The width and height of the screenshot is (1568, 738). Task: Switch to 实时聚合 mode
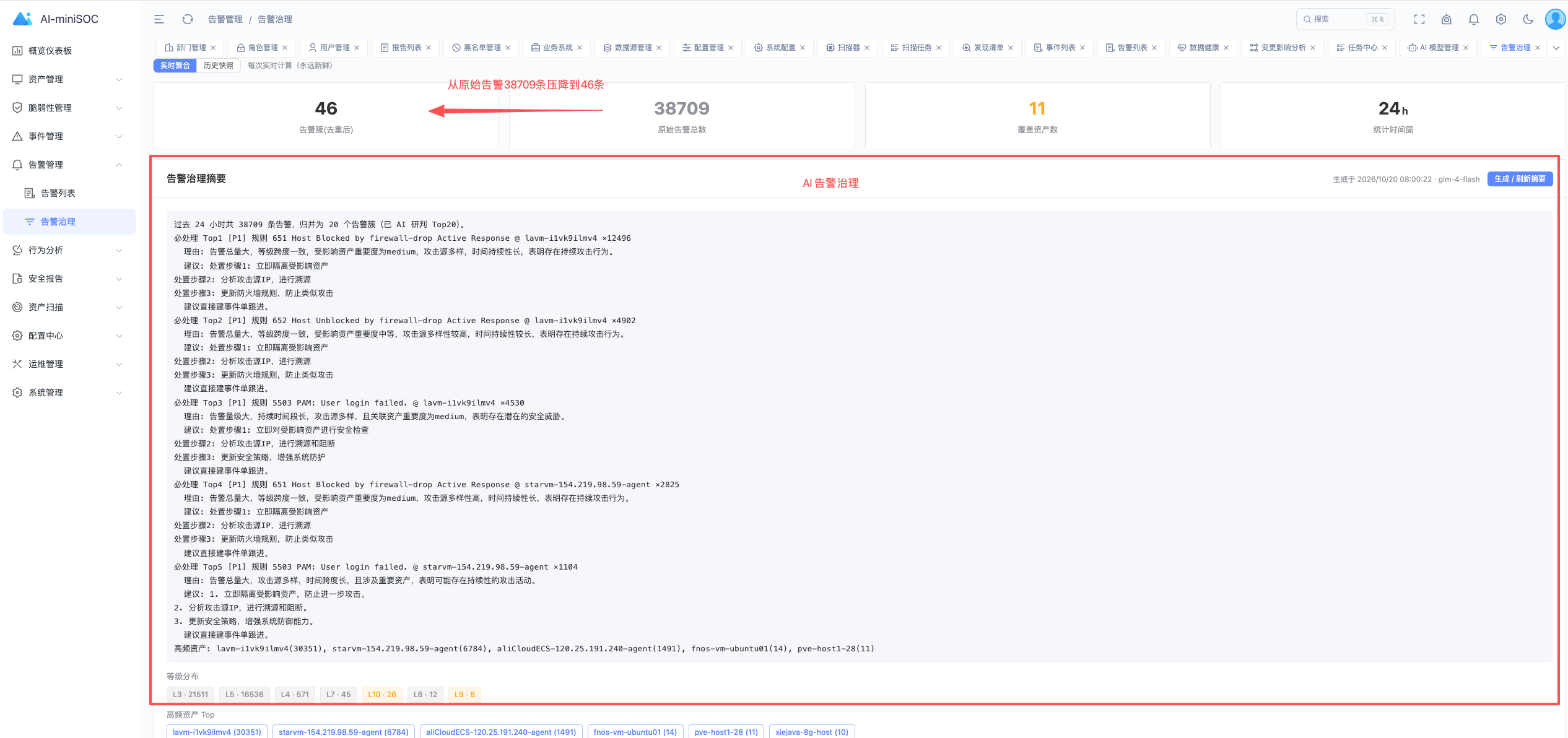tap(175, 66)
